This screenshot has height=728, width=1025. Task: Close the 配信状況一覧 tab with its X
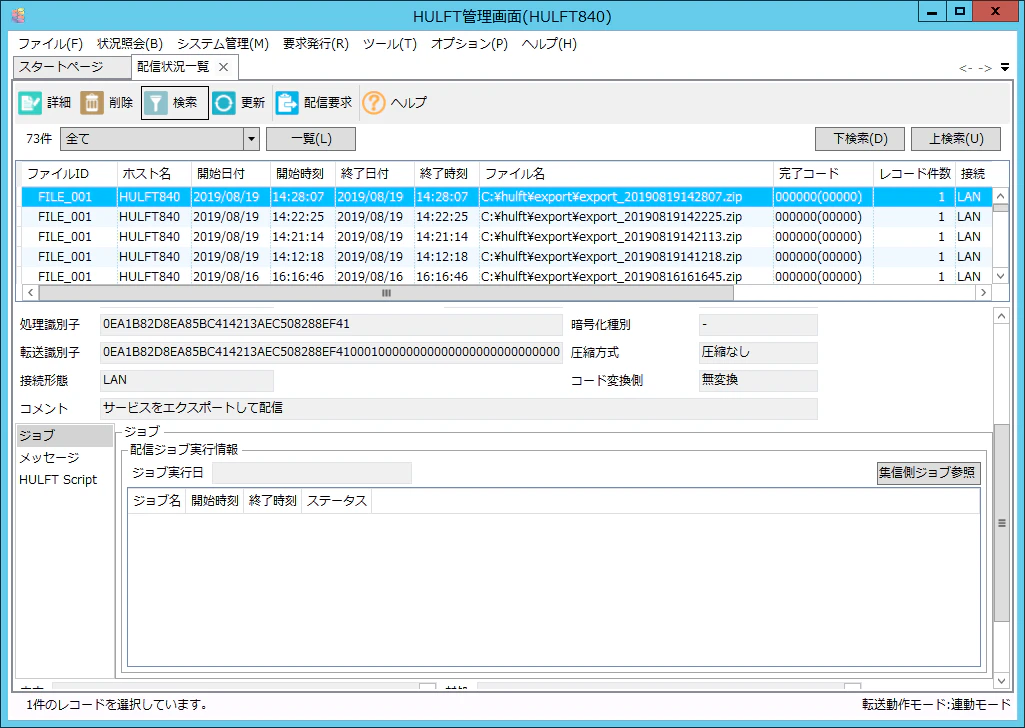click(224, 67)
